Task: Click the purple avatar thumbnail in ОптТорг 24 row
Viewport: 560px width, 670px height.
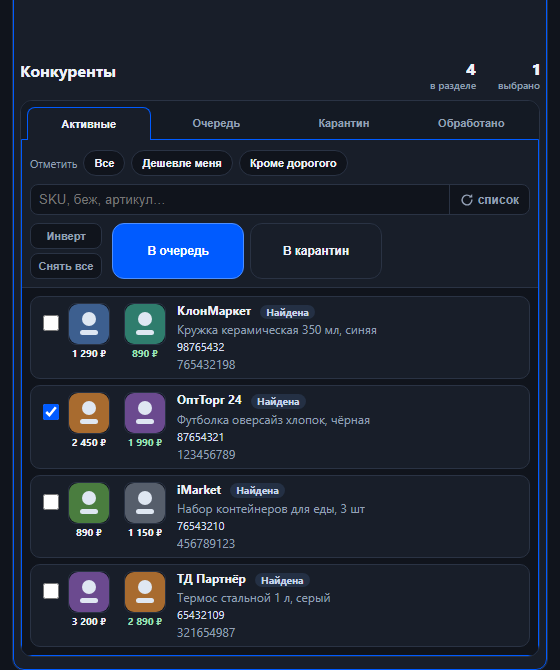Action: click(x=145, y=413)
